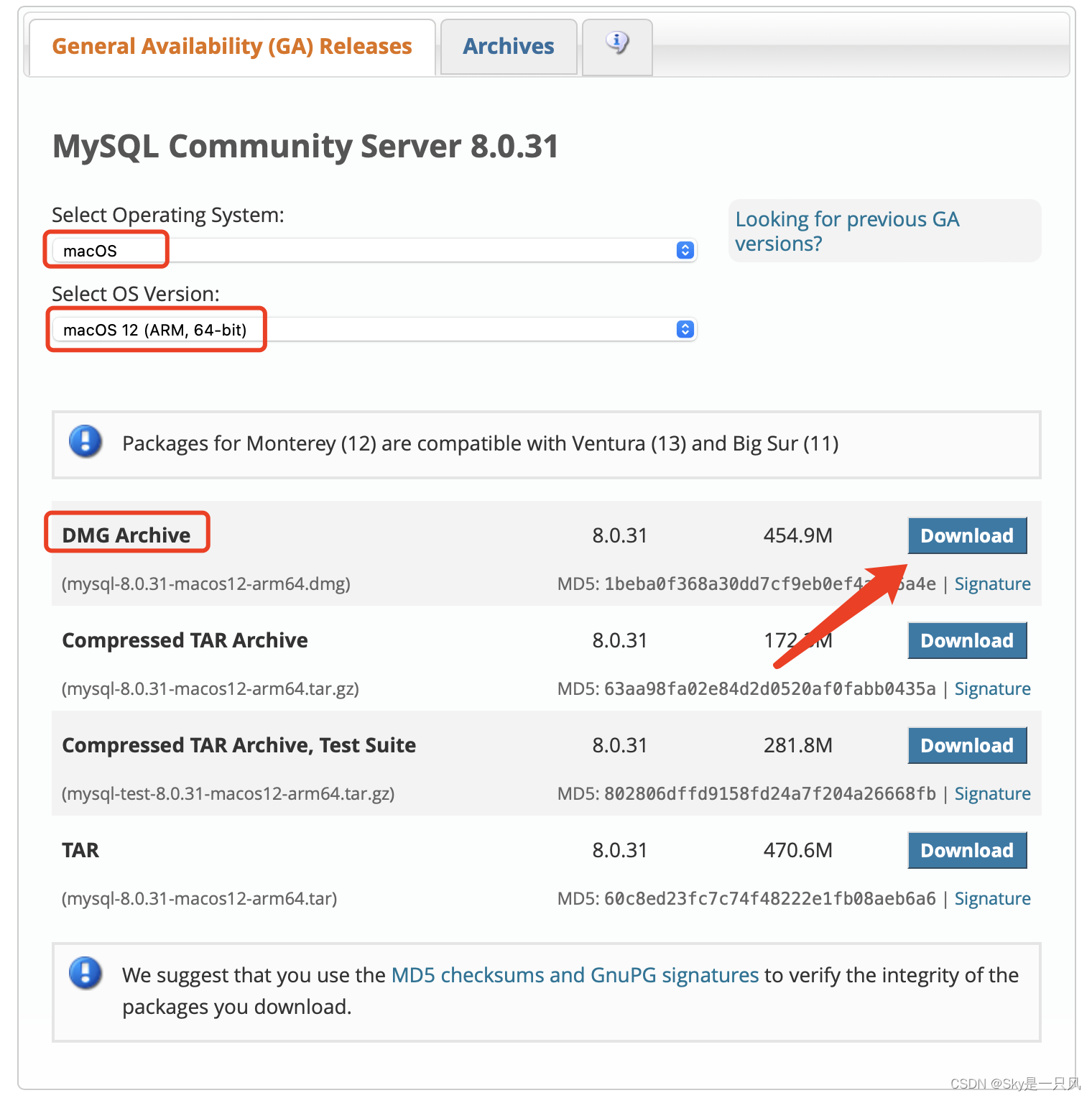Viewport: 1092px width, 1098px height.
Task: Download the Compressed TAR Archive package
Action: 967,640
